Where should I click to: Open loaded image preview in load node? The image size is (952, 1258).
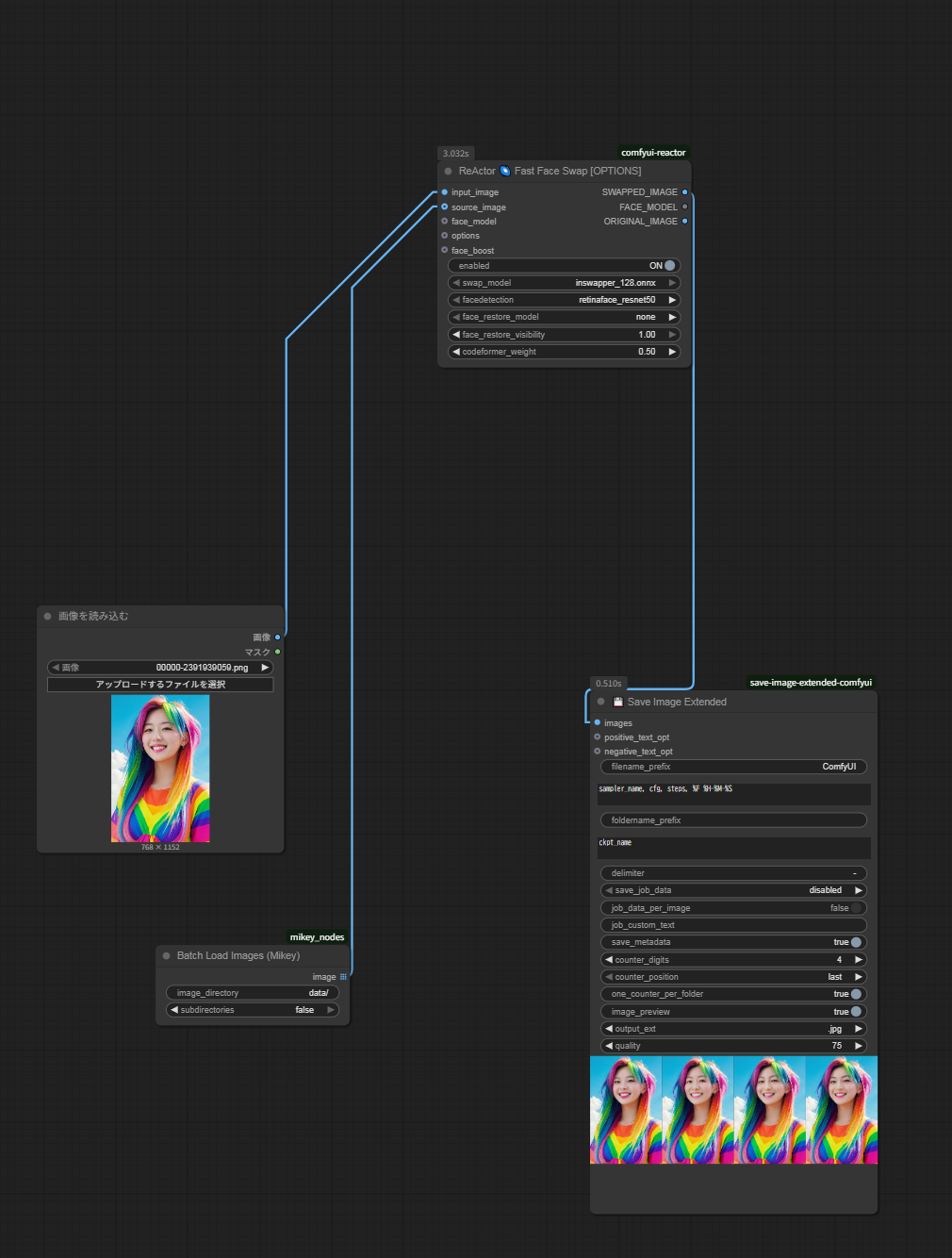(160, 769)
